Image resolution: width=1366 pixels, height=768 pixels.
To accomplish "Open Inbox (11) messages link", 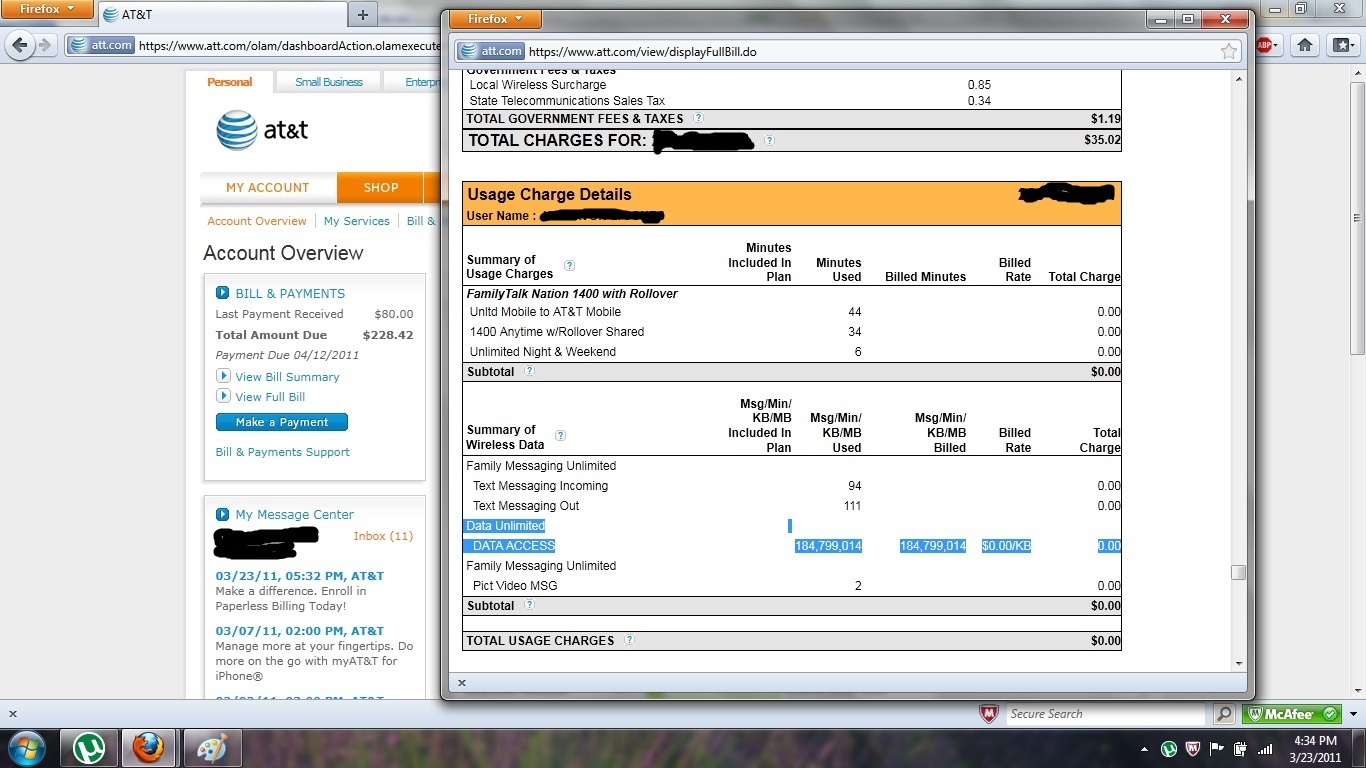I will [383, 536].
